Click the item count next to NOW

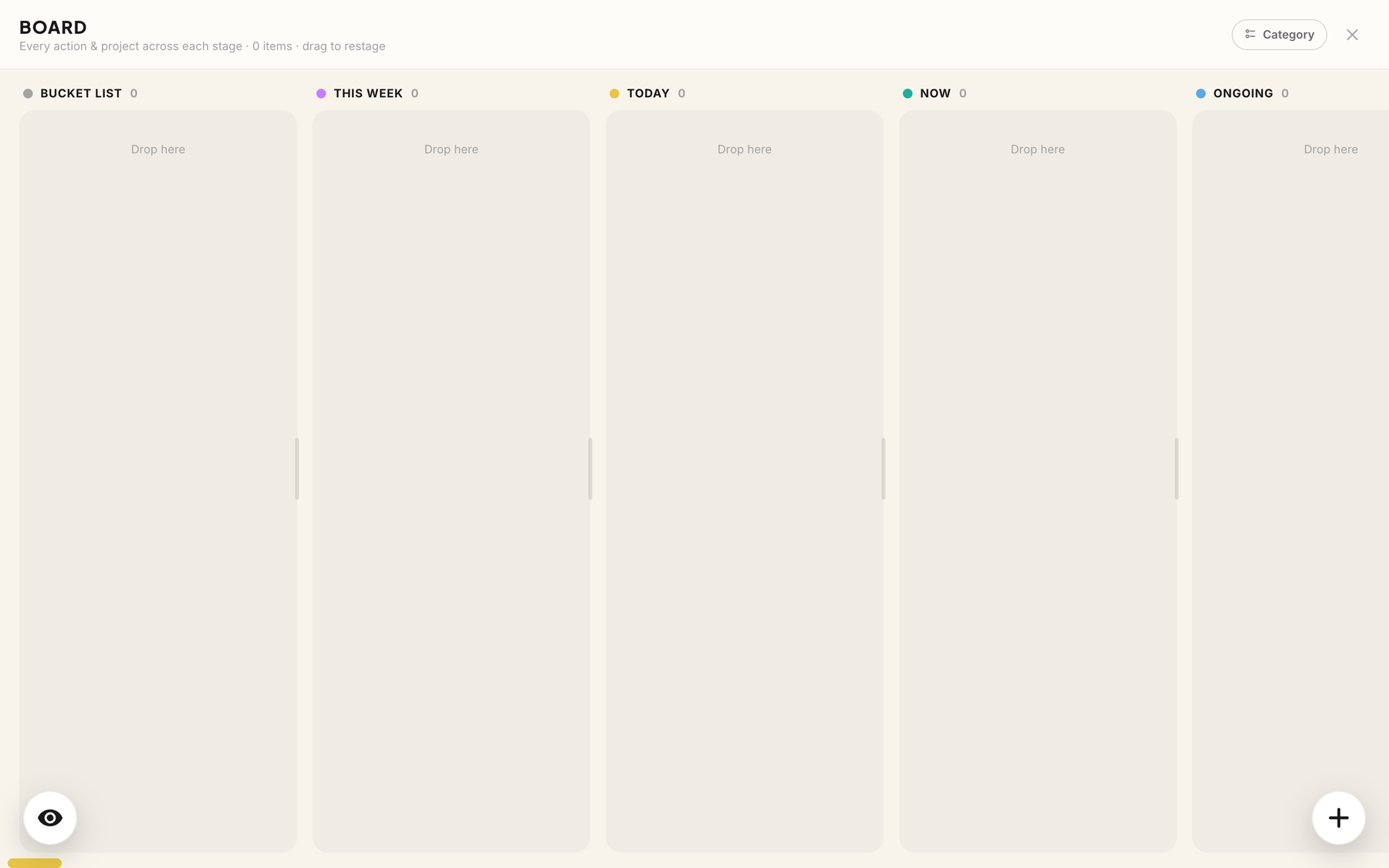[x=962, y=93]
